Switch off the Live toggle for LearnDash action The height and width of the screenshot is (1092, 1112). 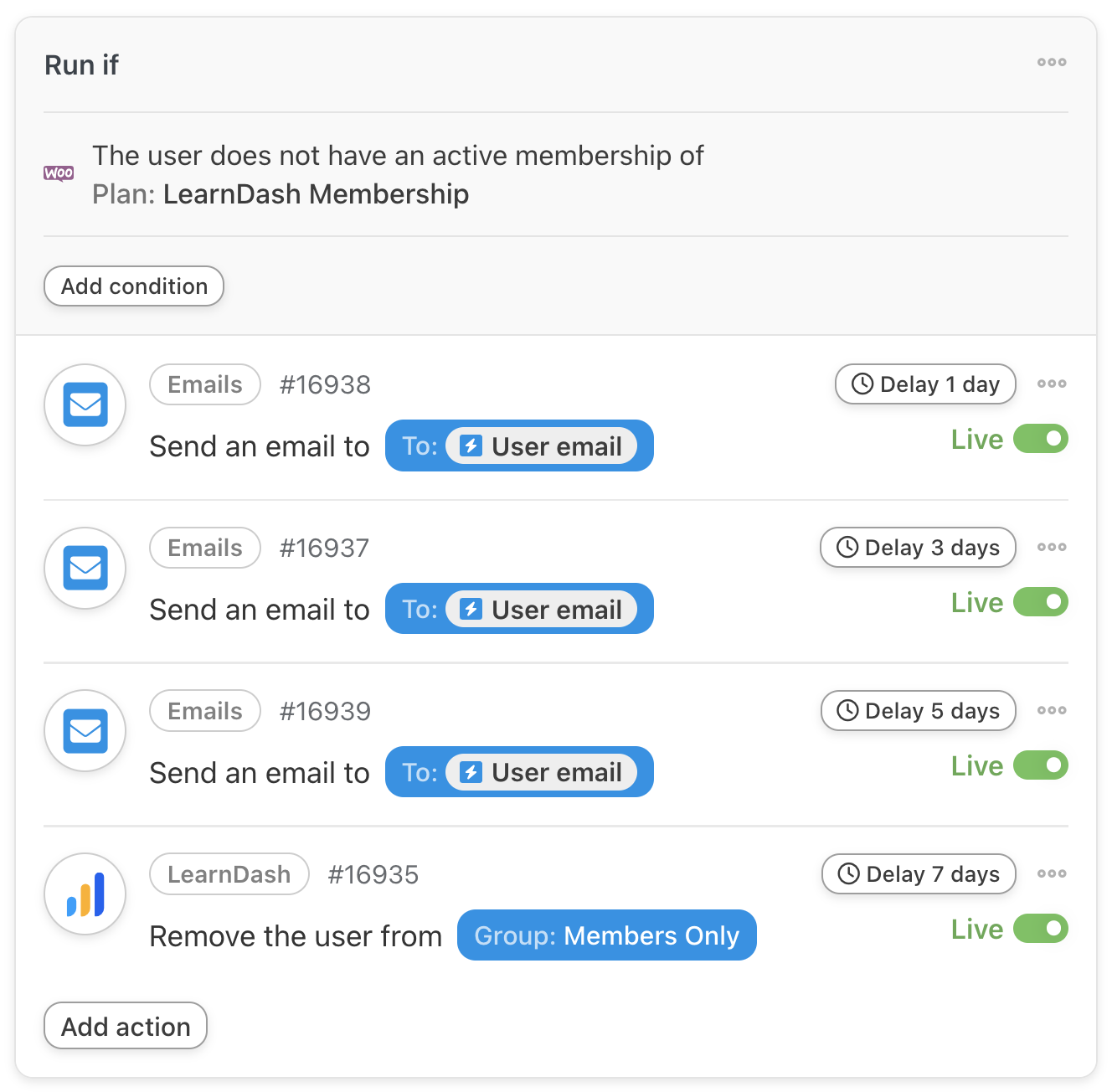1040,929
